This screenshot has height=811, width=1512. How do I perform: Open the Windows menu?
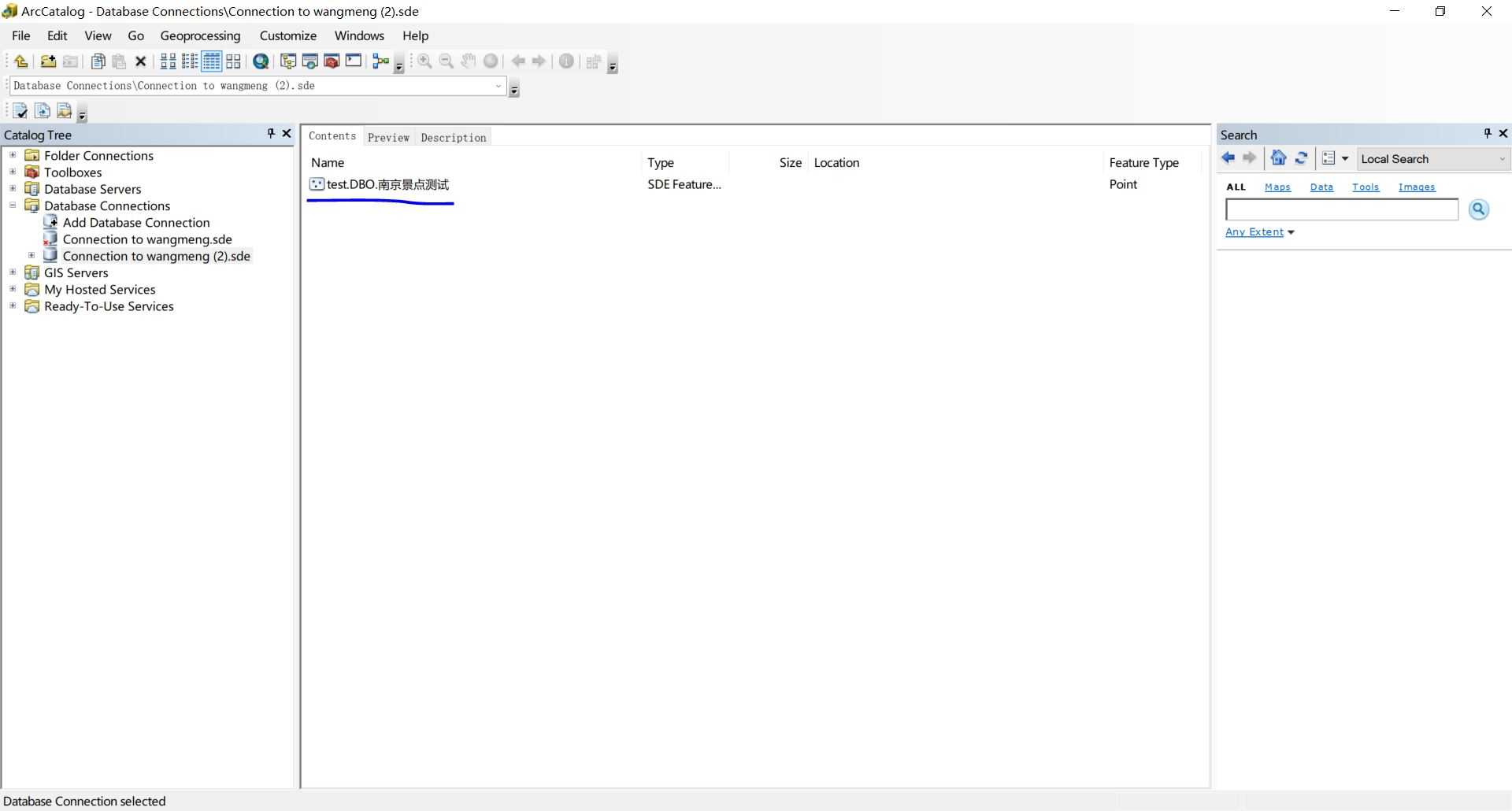click(359, 35)
